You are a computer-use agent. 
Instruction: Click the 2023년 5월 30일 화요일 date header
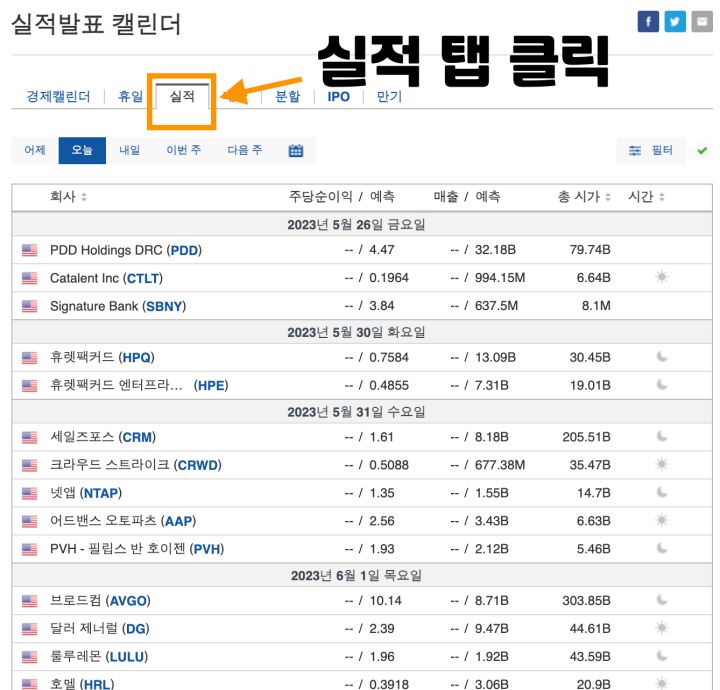356,332
